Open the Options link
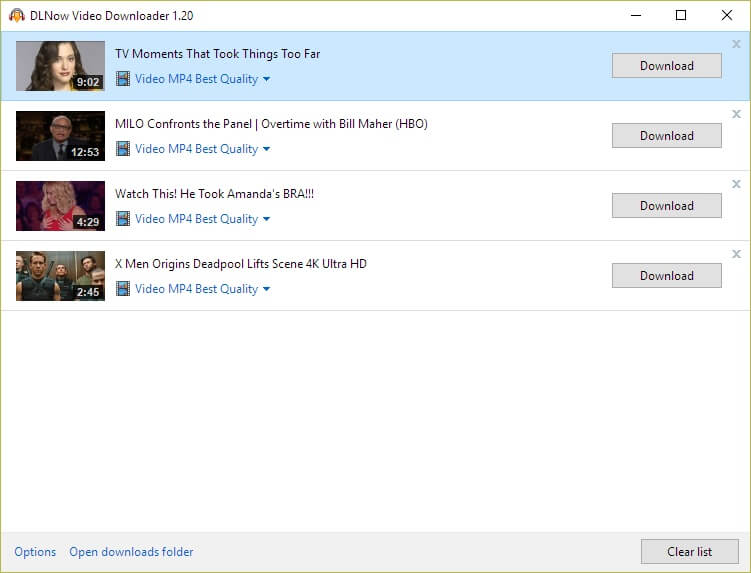Screen dimensions: 751x573 pyautogui.click(x=35, y=552)
